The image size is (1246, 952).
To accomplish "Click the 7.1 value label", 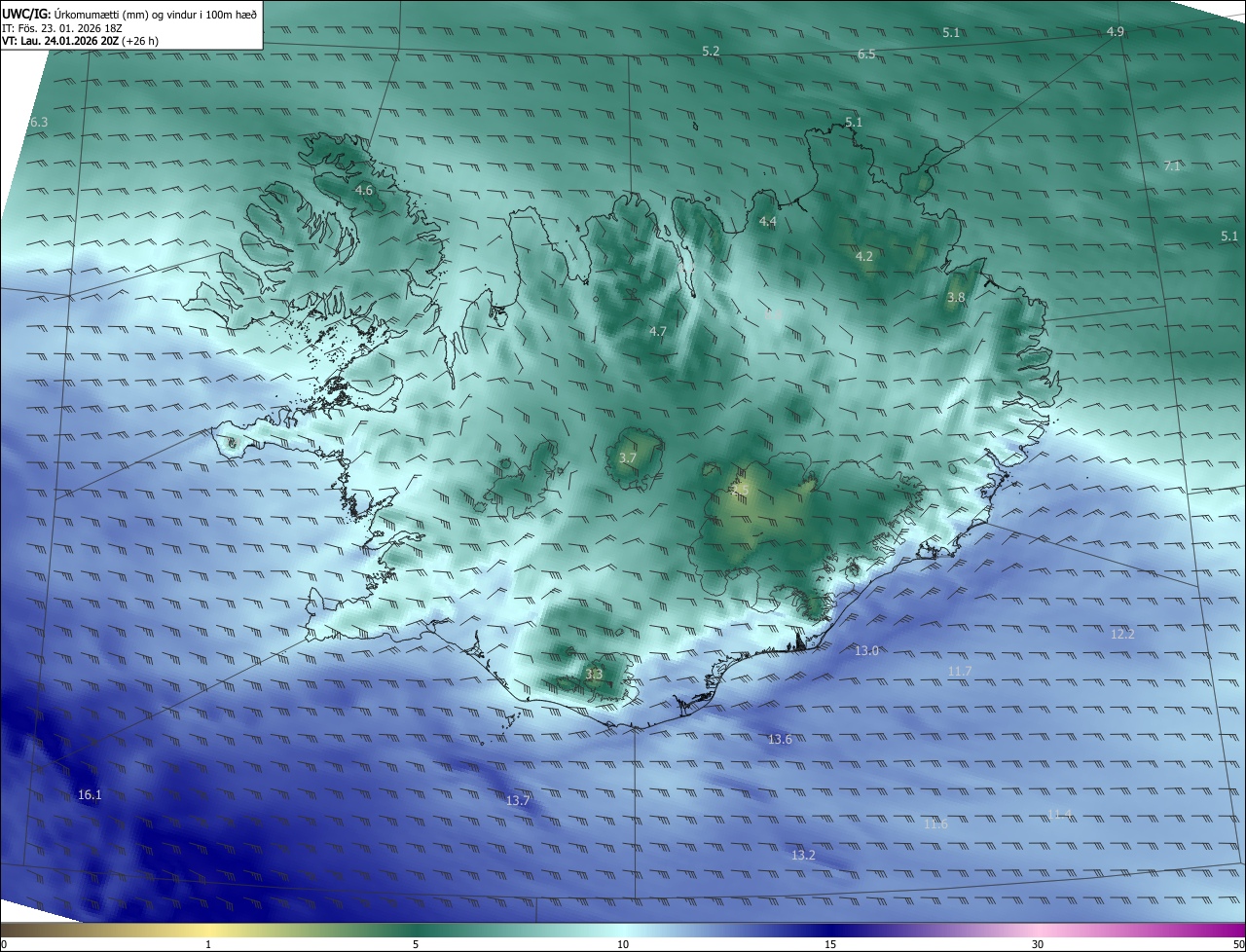I will (1172, 166).
